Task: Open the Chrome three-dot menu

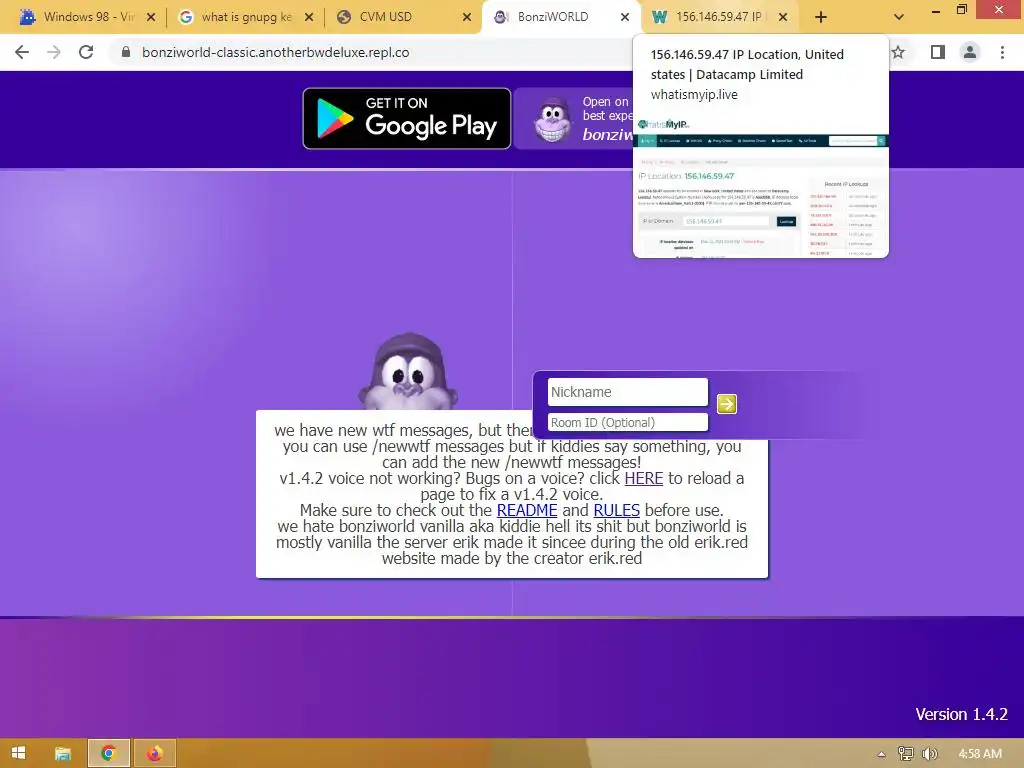Action: tap(1002, 52)
